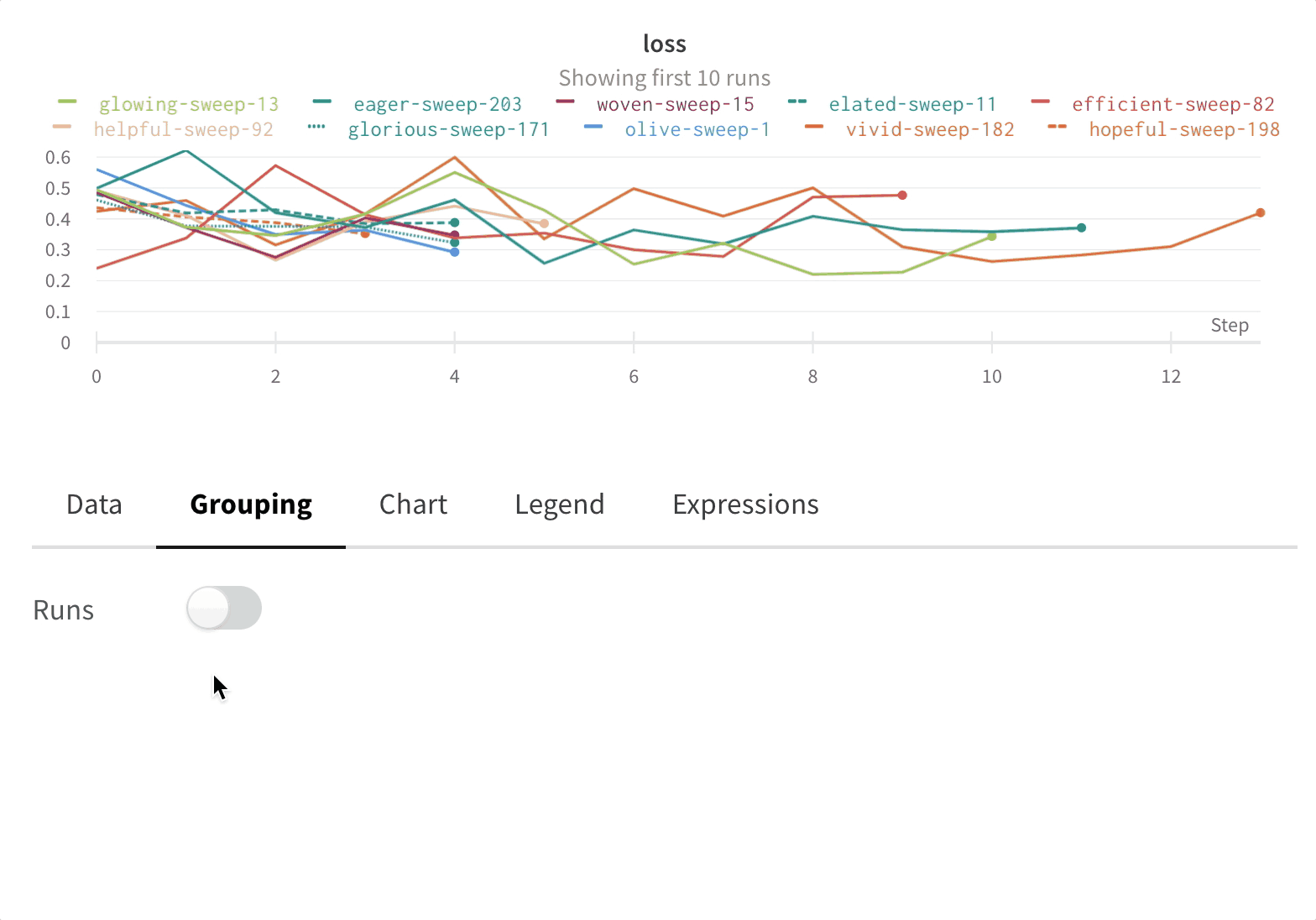Switch to the Chart tab
This screenshot has width=1316, height=920.
413,504
